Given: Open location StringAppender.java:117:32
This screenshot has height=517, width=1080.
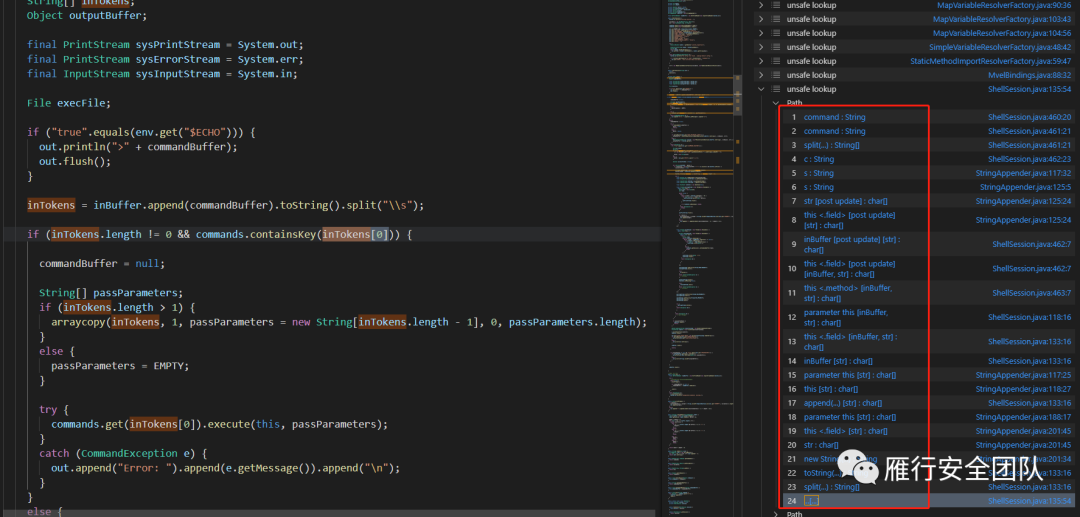Looking at the screenshot, I should pos(1024,173).
